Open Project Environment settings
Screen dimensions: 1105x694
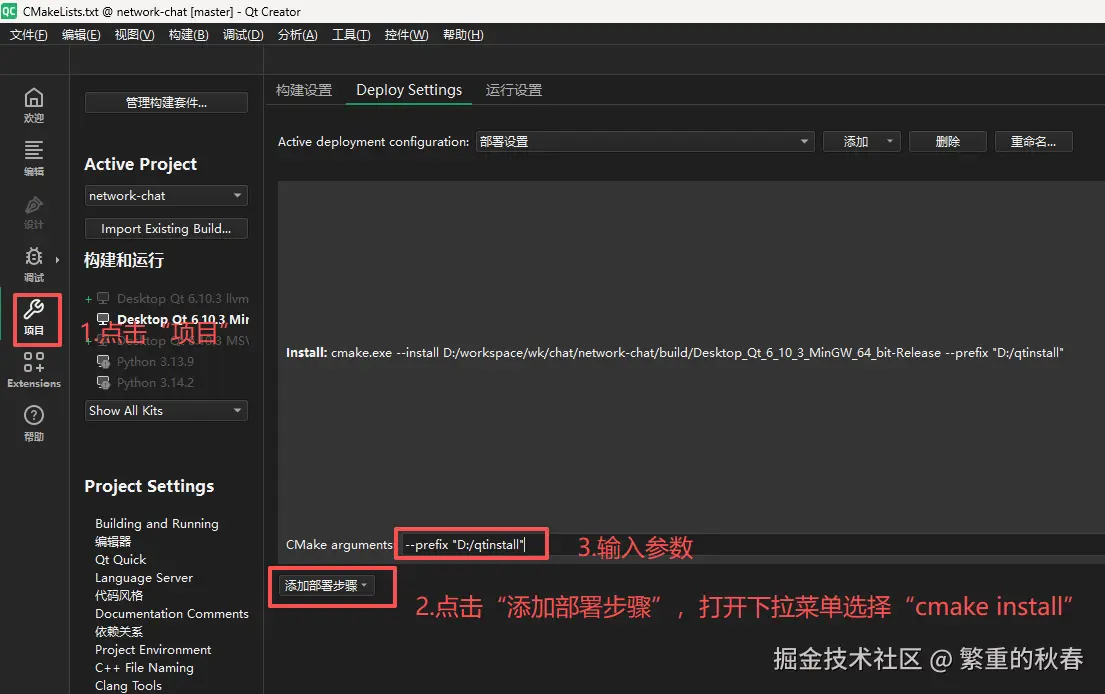point(153,650)
